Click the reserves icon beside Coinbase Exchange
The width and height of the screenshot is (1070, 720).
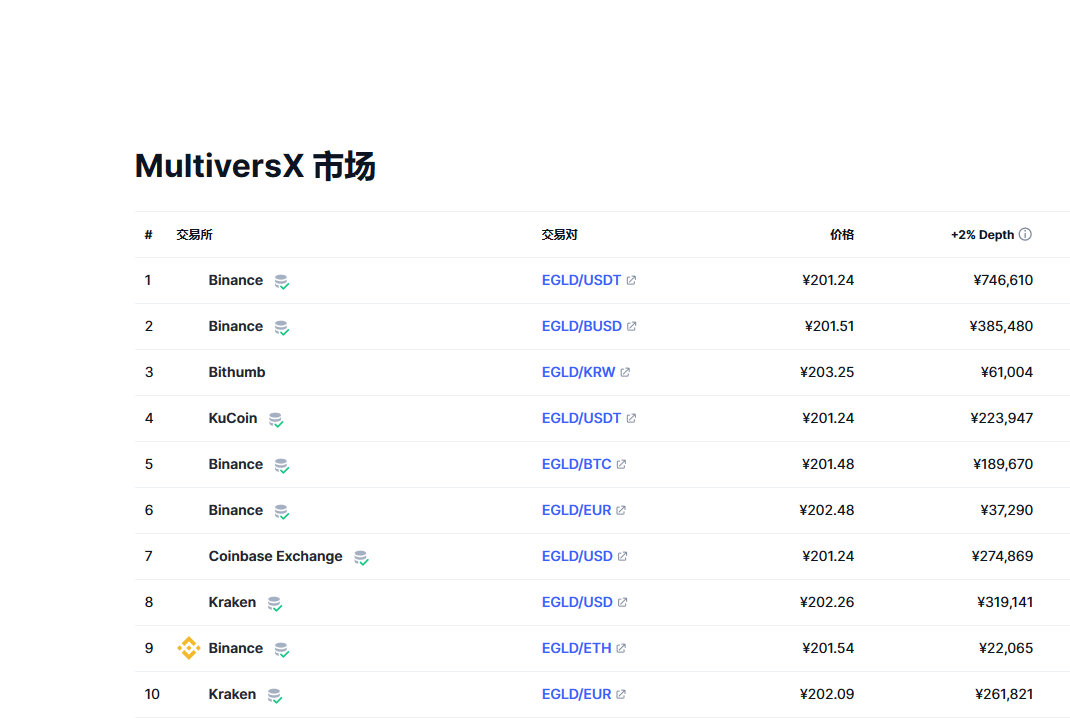click(x=361, y=557)
